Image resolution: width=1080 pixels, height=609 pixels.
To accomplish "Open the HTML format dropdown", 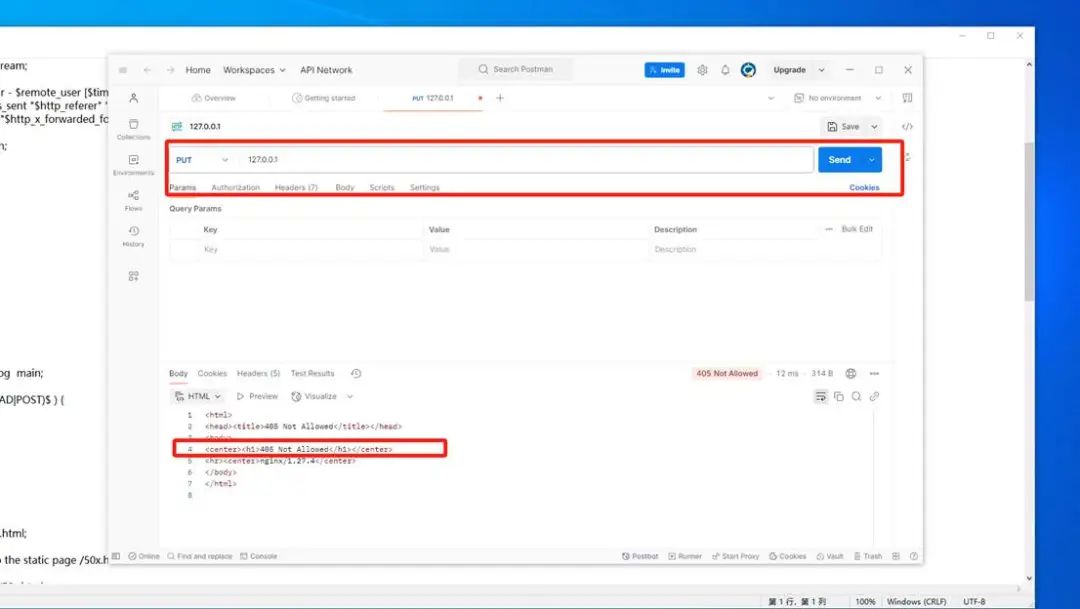I will [x=198, y=396].
